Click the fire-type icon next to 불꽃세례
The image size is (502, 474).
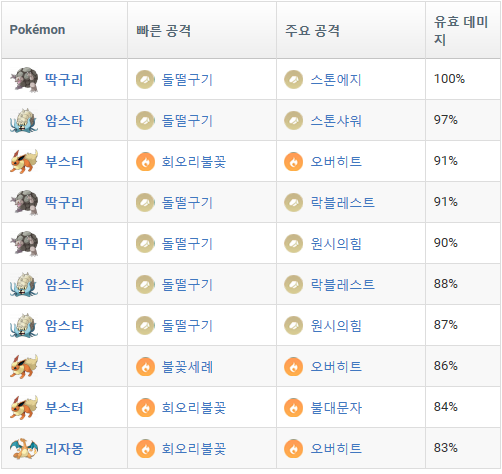(x=145, y=367)
